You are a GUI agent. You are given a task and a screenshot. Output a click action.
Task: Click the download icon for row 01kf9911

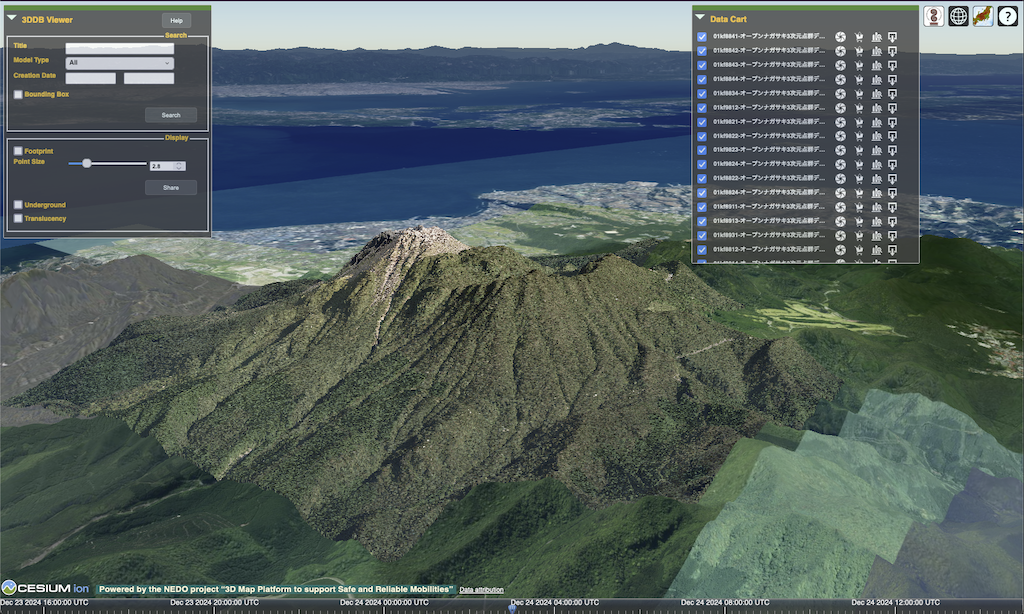tap(893, 207)
